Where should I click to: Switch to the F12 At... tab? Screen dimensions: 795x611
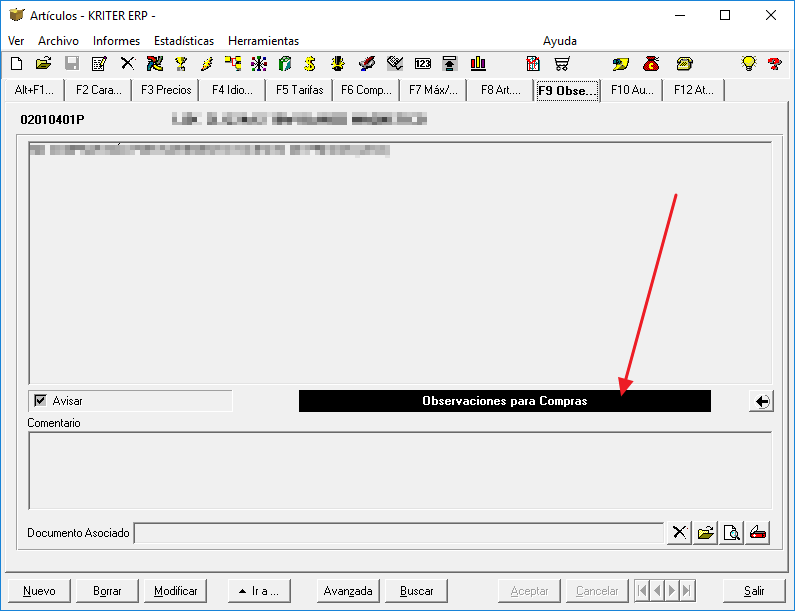(694, 90)
